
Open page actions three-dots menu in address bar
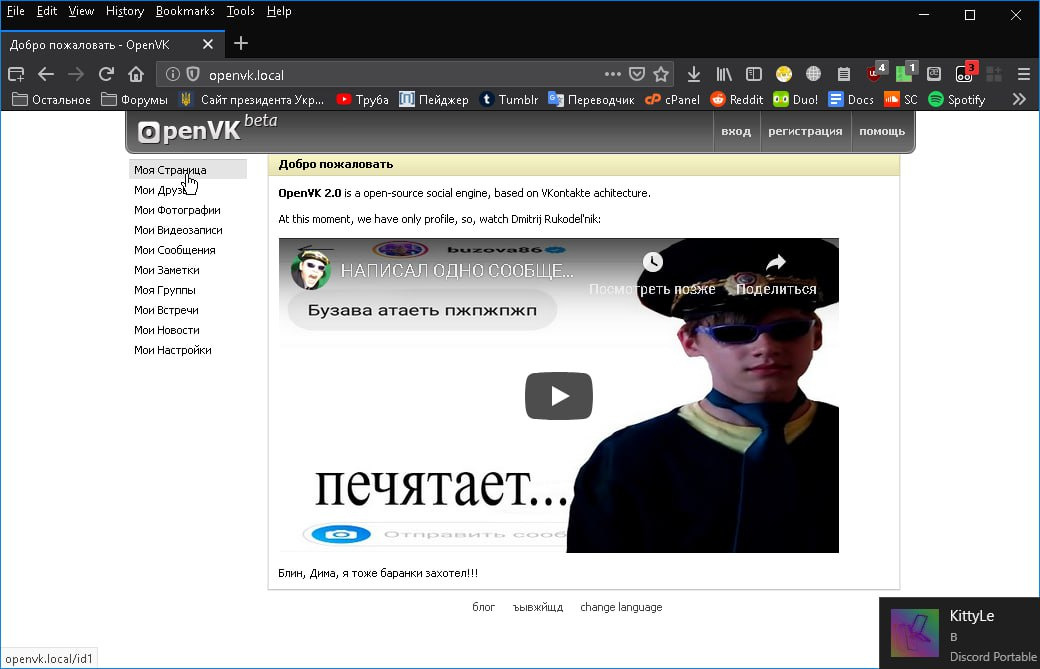pyautogui.click(x=613, y=74)
